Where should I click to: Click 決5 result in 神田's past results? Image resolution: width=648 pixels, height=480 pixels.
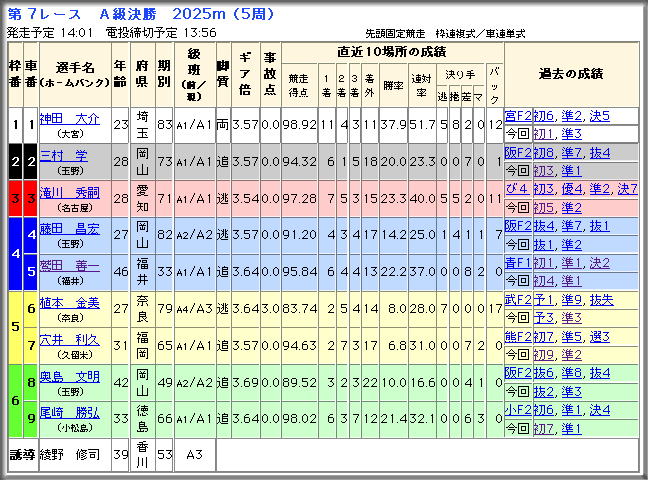pos(600,116)
